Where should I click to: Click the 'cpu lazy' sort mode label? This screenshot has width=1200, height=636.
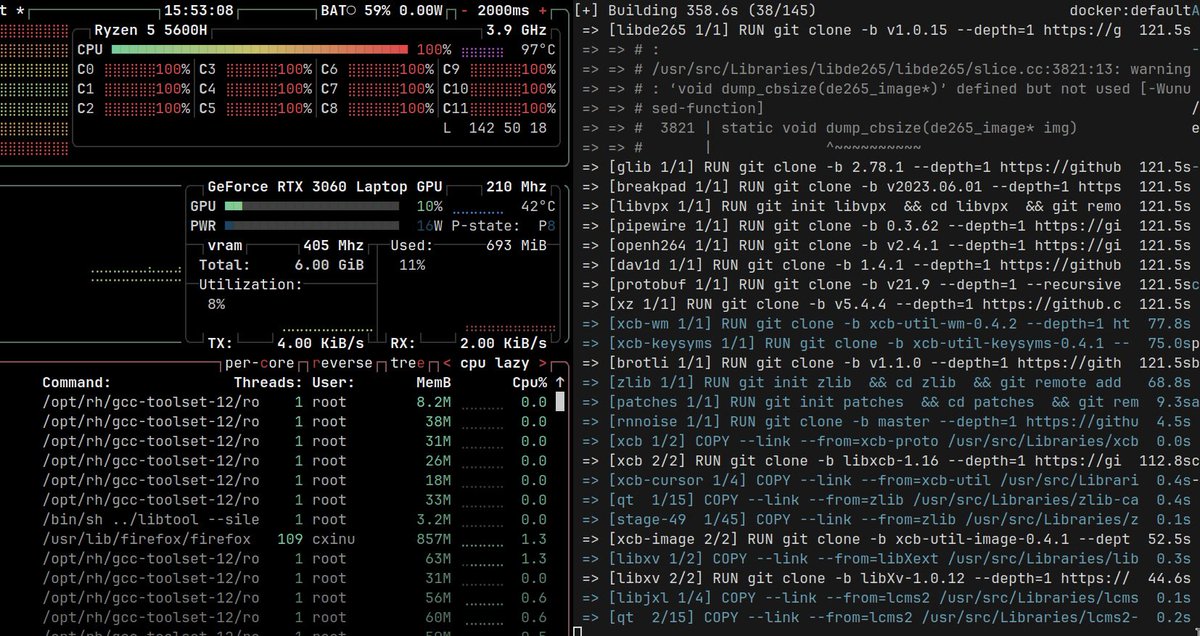pyautogui.click(x=495, y=363)
